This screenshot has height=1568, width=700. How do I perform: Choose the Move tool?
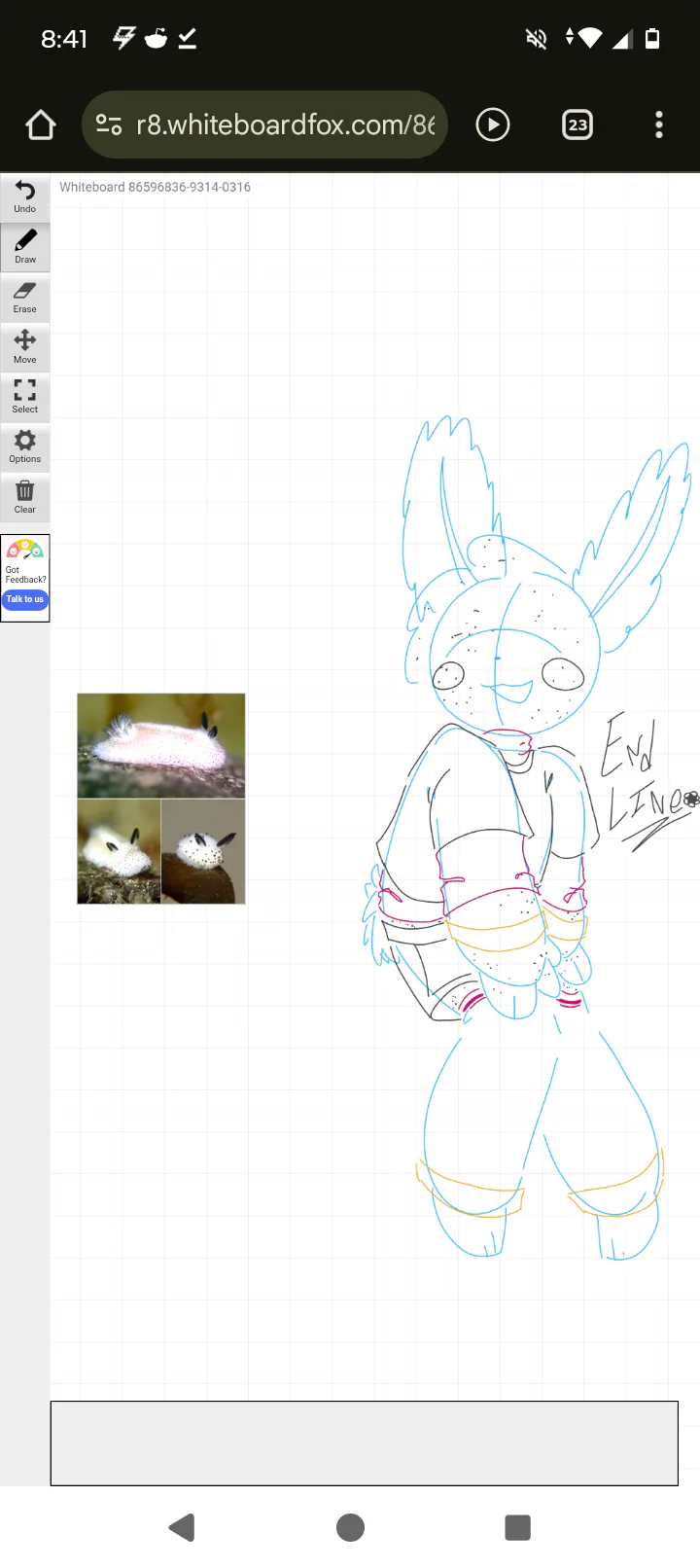click(x=25, y=347)
